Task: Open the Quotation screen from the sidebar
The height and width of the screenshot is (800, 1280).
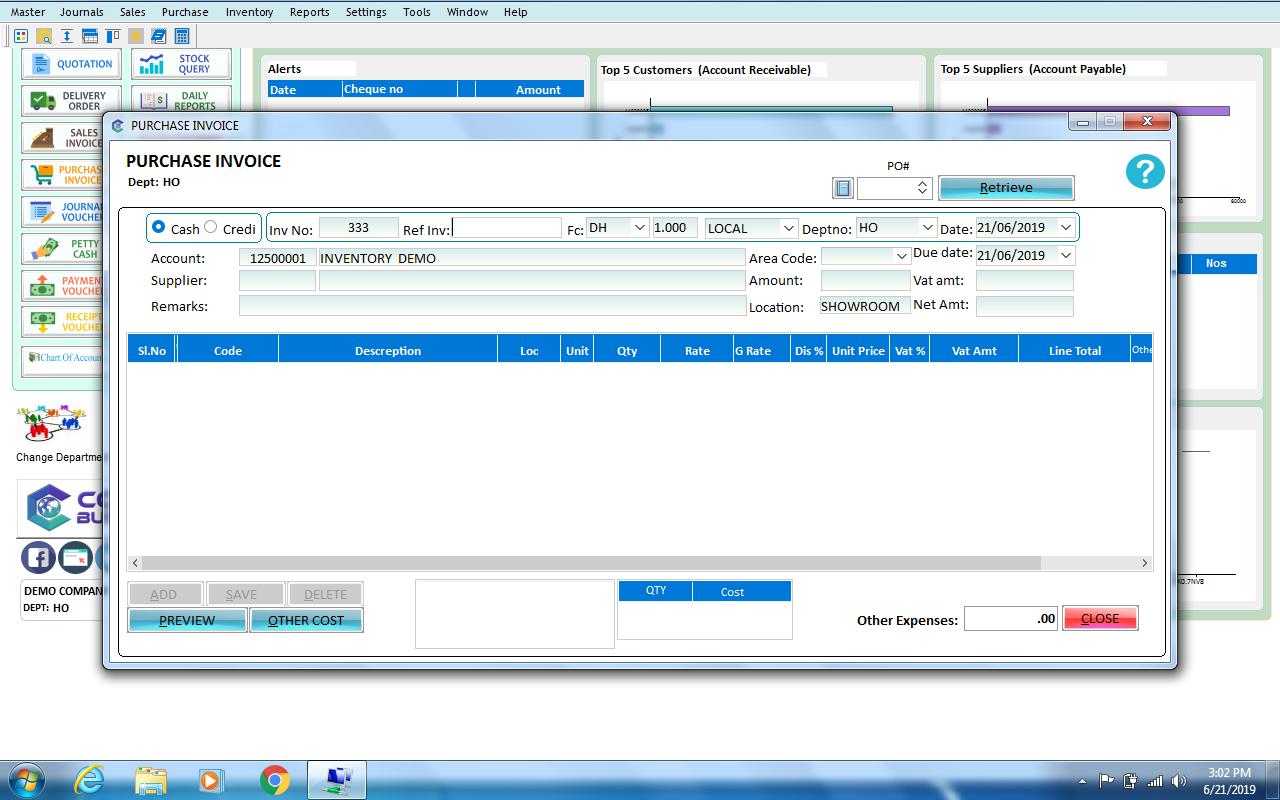Action: tap(70, 63)
